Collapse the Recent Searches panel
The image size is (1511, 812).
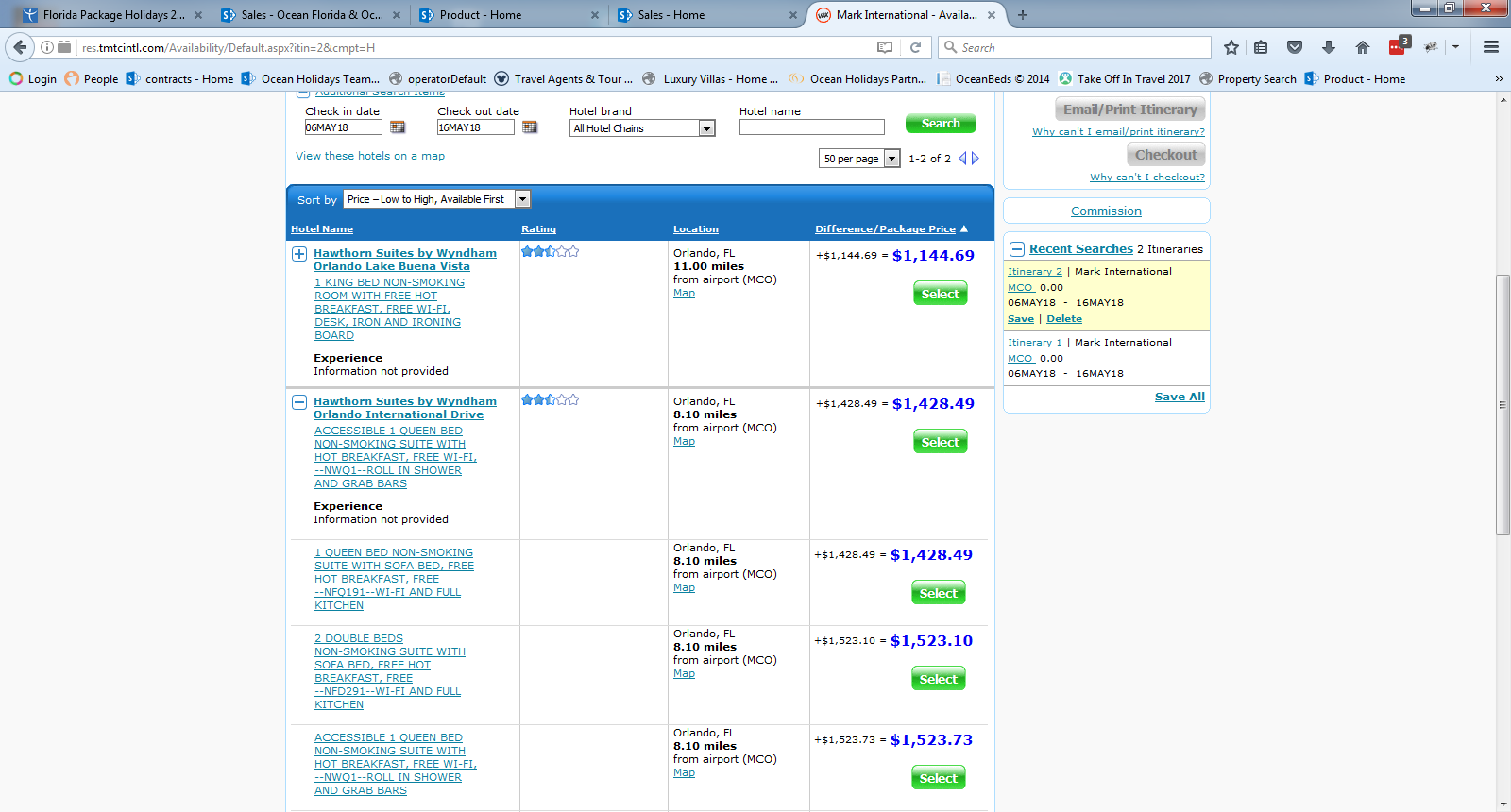(1017, 249)
